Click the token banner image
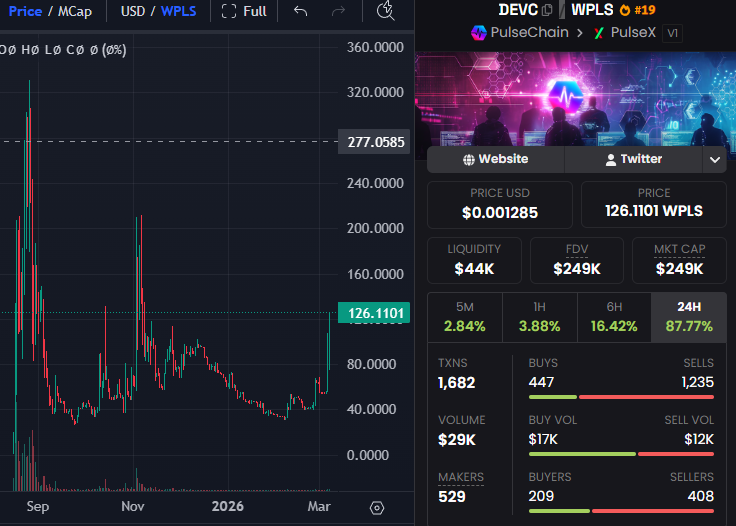Image resolution: width=736 pixels, height=526 pixels. point(575,99)
